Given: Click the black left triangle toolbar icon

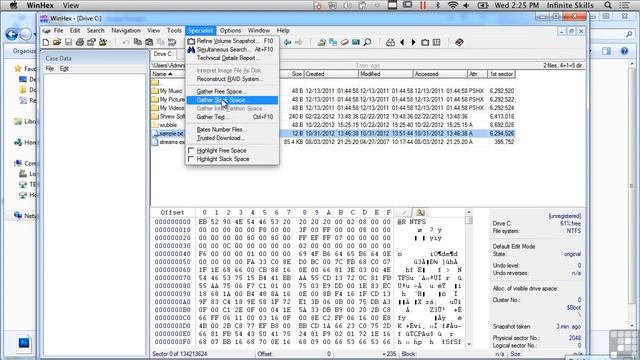Looking at the screenshot, I should click(x=402, y=42).
